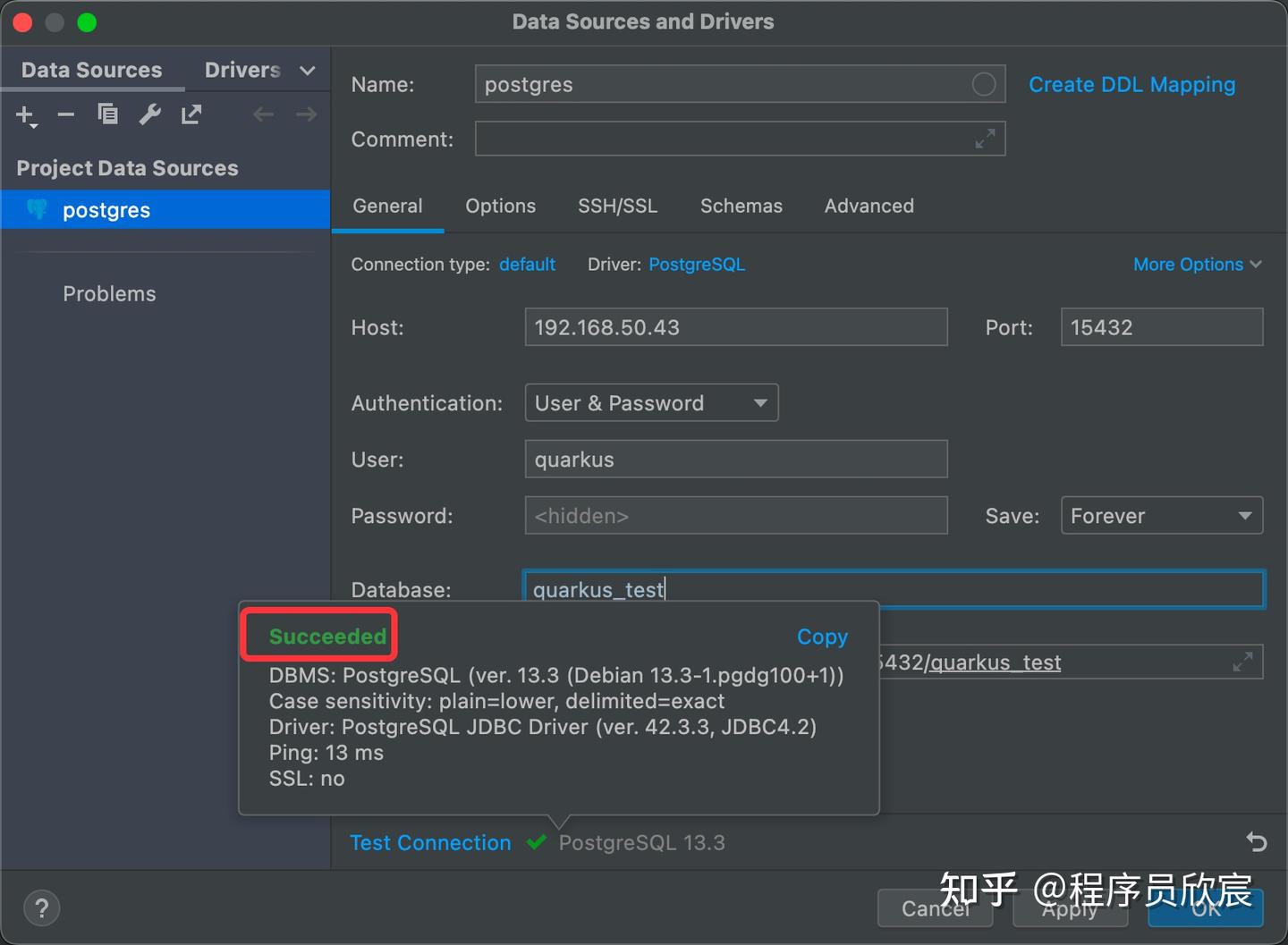1288x945 pixels.
Task: Confirm settings with the OK button
Action: [1205, 908]
